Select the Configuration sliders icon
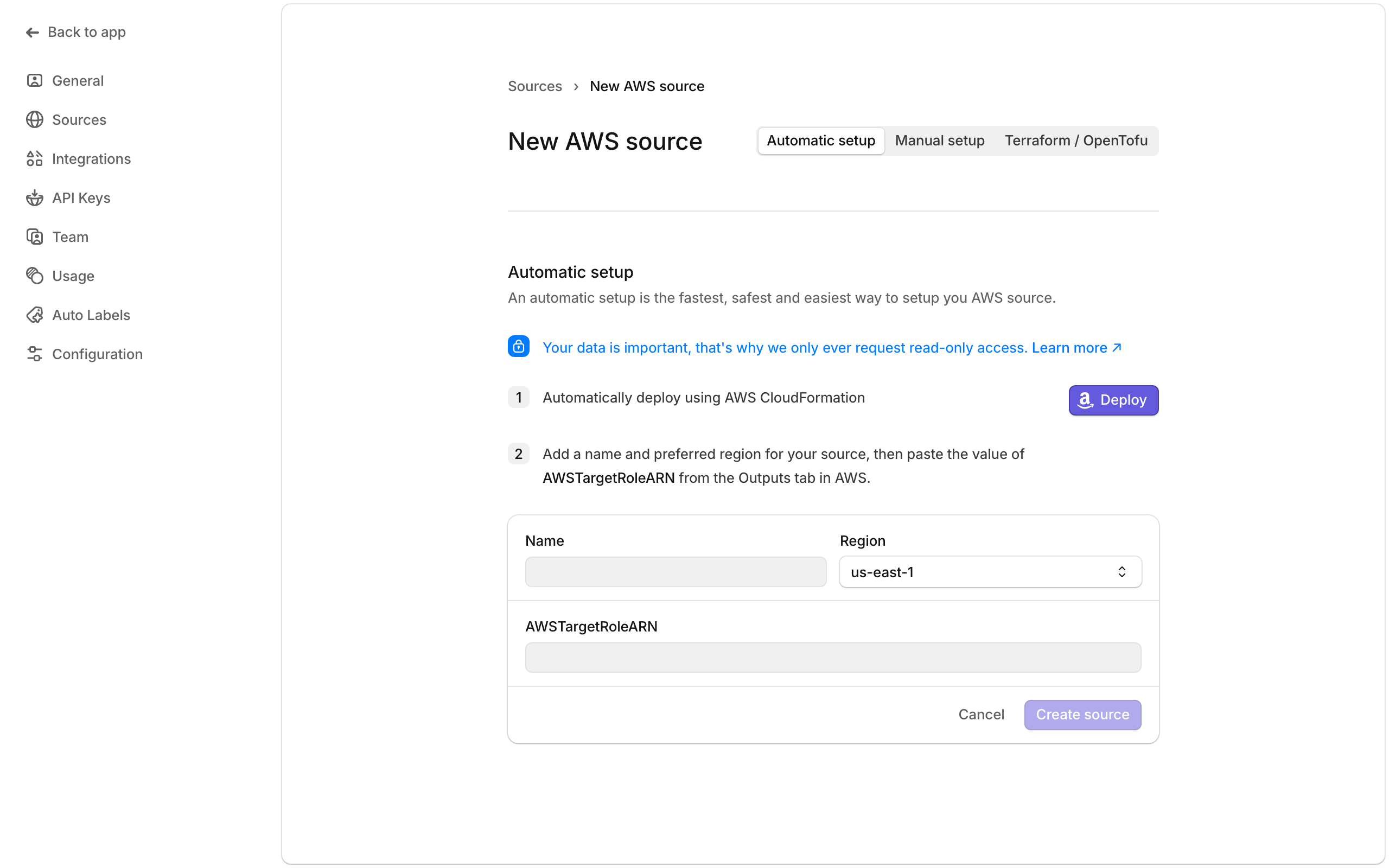 (34, 354)
